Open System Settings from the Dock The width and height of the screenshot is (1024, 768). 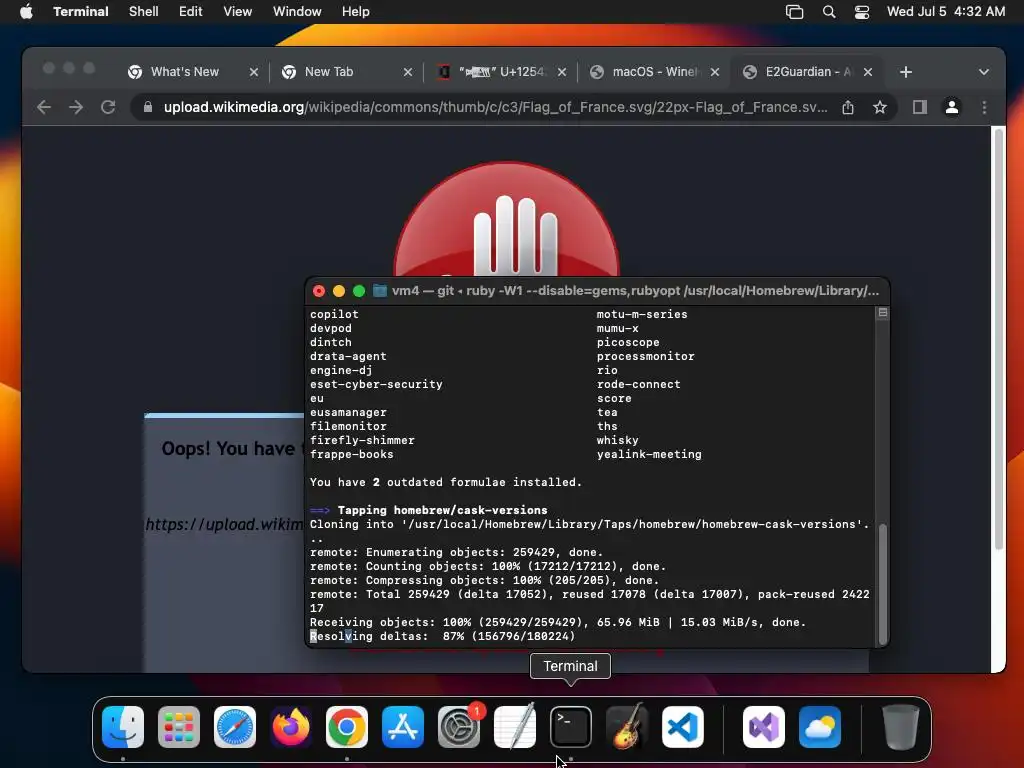click(x=459, y=727)
